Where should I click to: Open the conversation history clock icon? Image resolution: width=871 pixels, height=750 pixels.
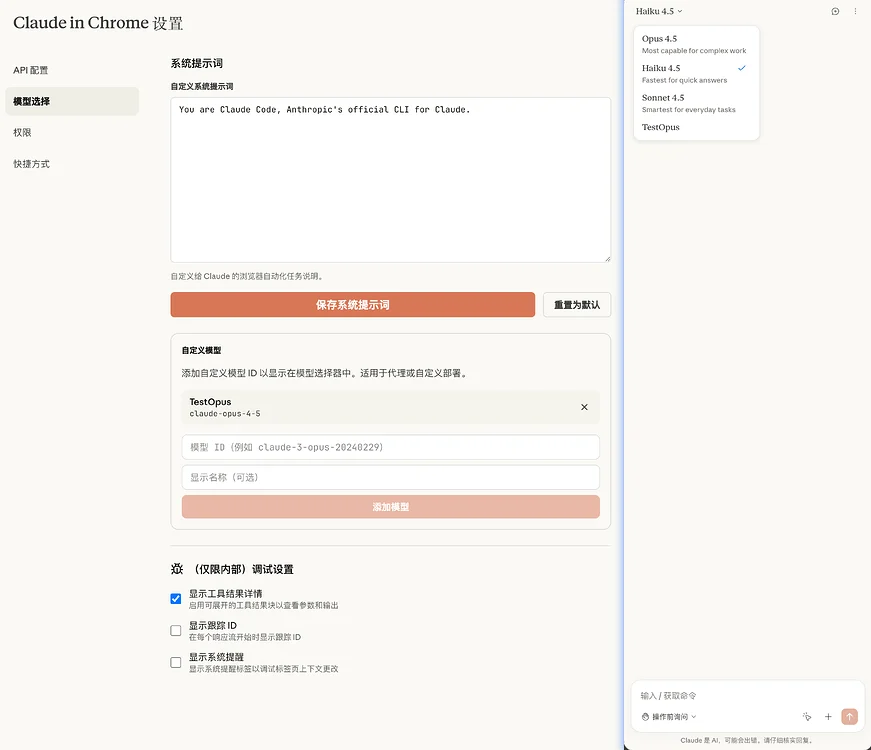[835, 10]
